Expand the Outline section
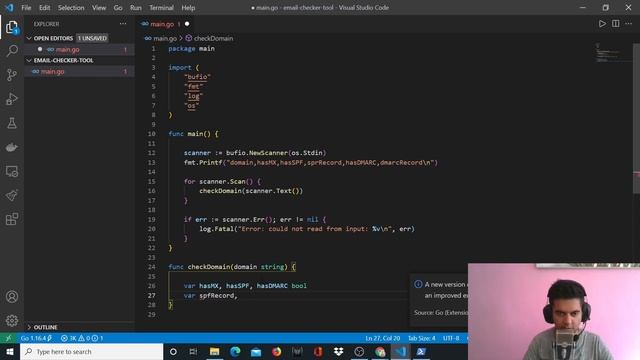640x360 pixels. coord(45,327)
